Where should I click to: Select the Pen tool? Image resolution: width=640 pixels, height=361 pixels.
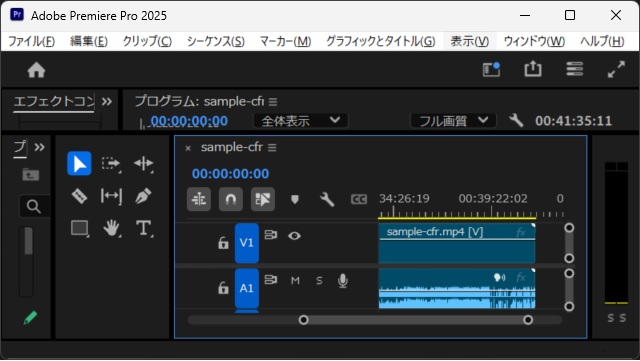[x=143, y=196]
